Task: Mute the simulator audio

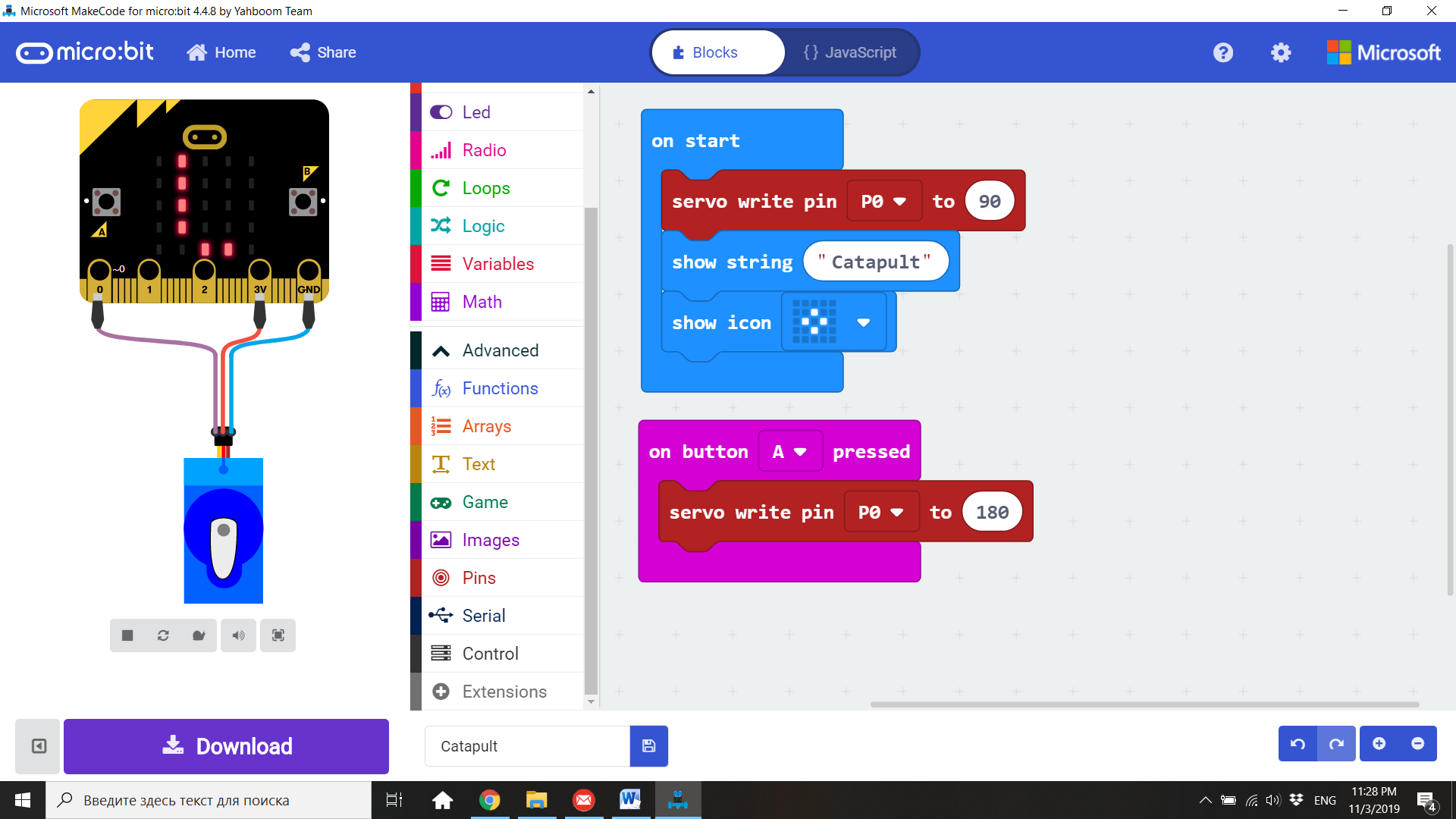Action: coord(238,635)
